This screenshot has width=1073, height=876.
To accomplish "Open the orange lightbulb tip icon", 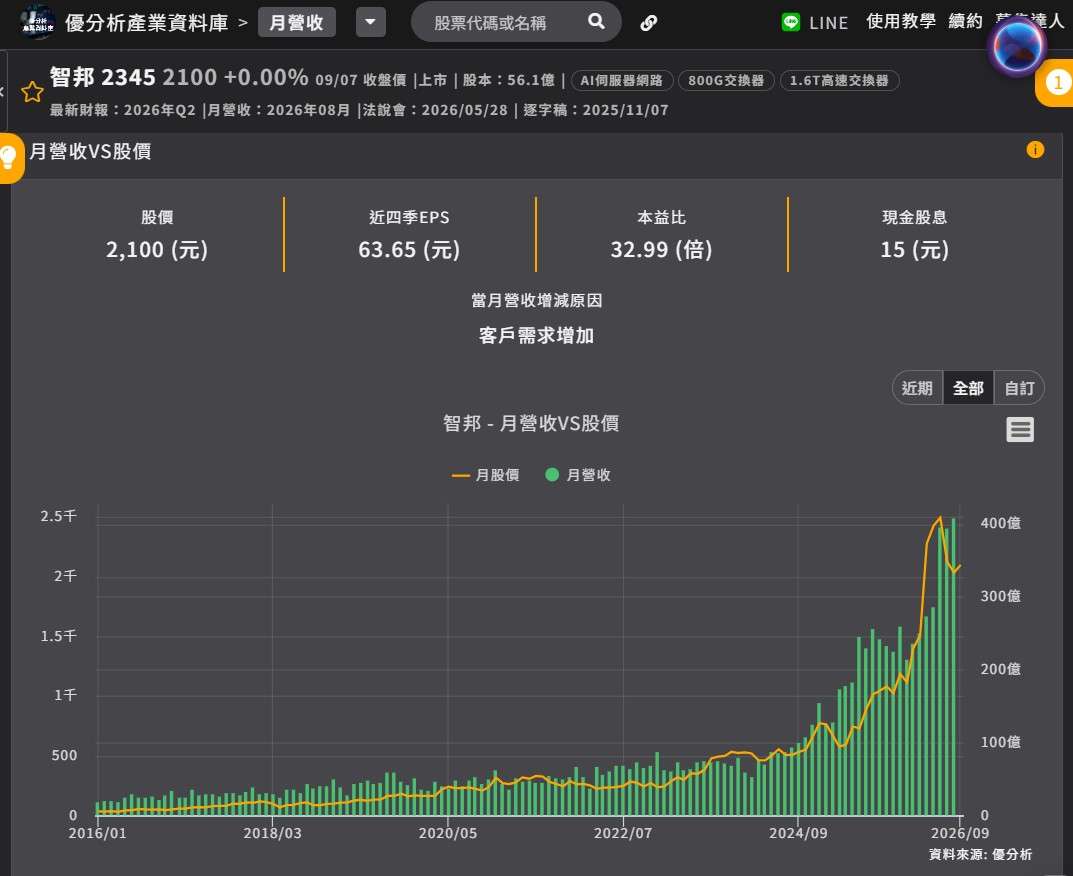I will click(x=10, y=157).
